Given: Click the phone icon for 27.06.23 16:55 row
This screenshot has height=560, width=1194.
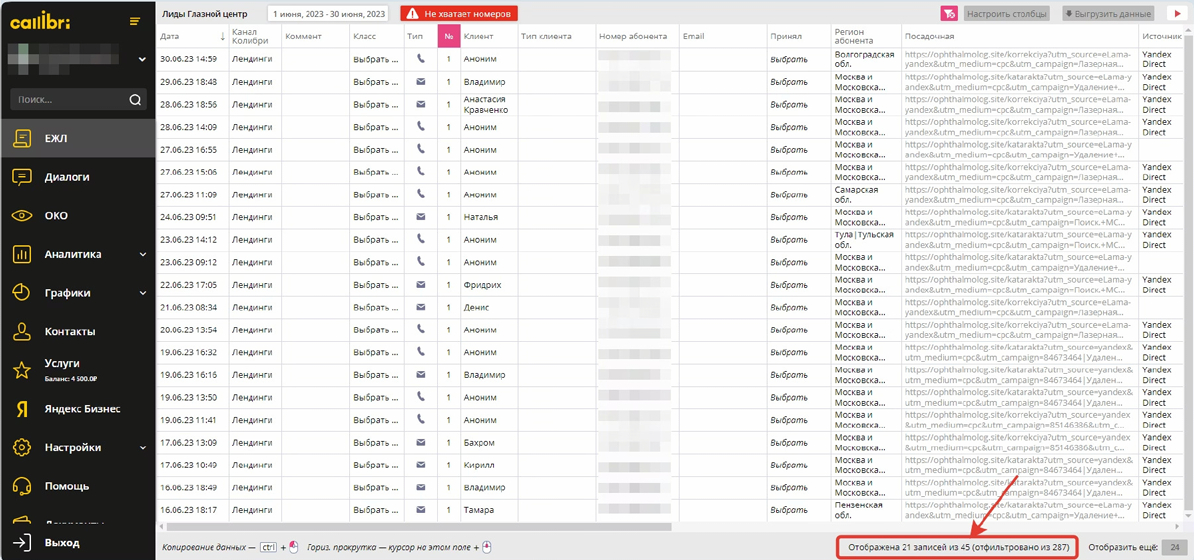Looking at the screenshot, I should [420, 149].
